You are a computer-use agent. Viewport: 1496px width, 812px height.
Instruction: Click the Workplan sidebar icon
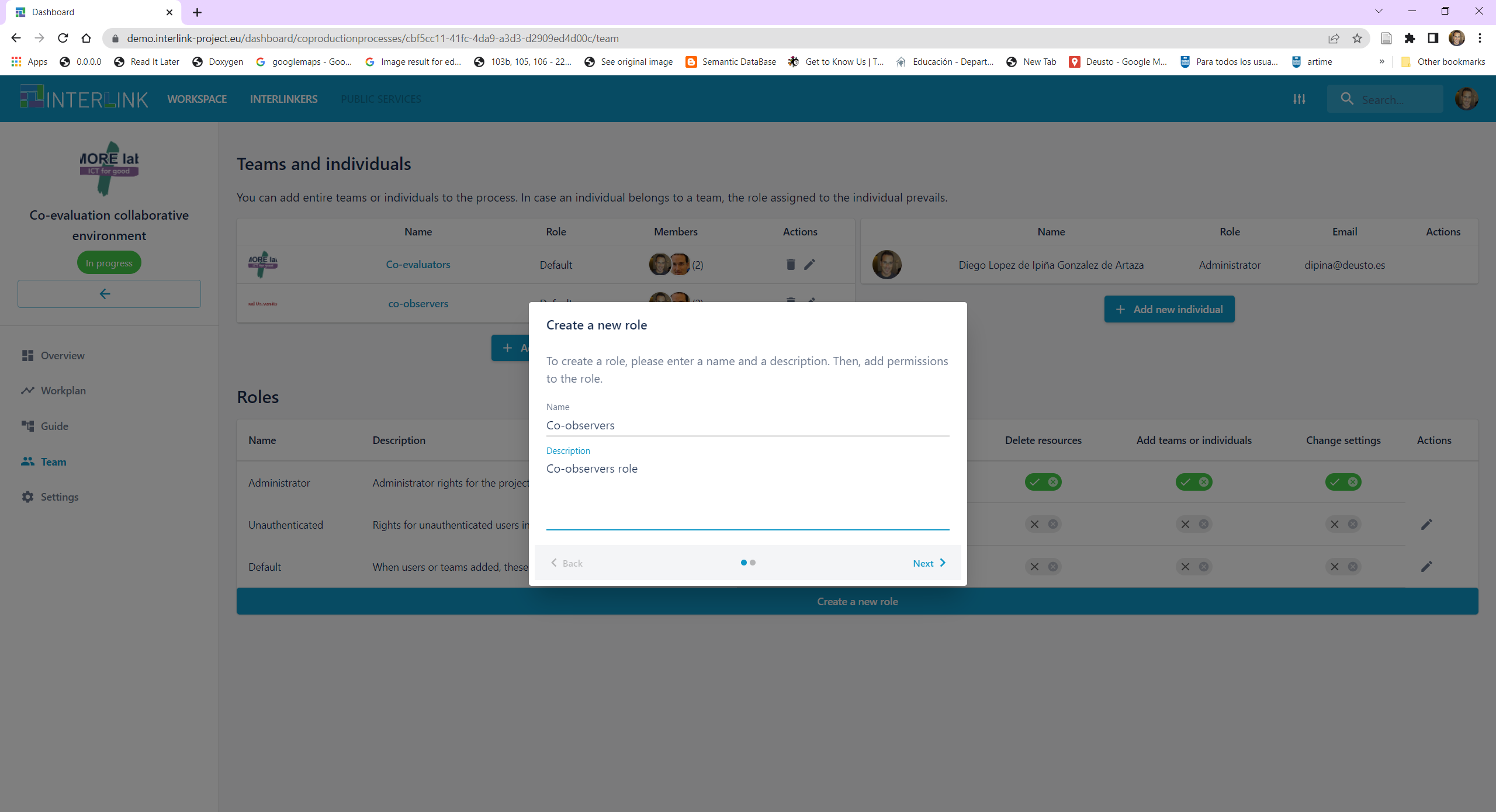[28, 390]
